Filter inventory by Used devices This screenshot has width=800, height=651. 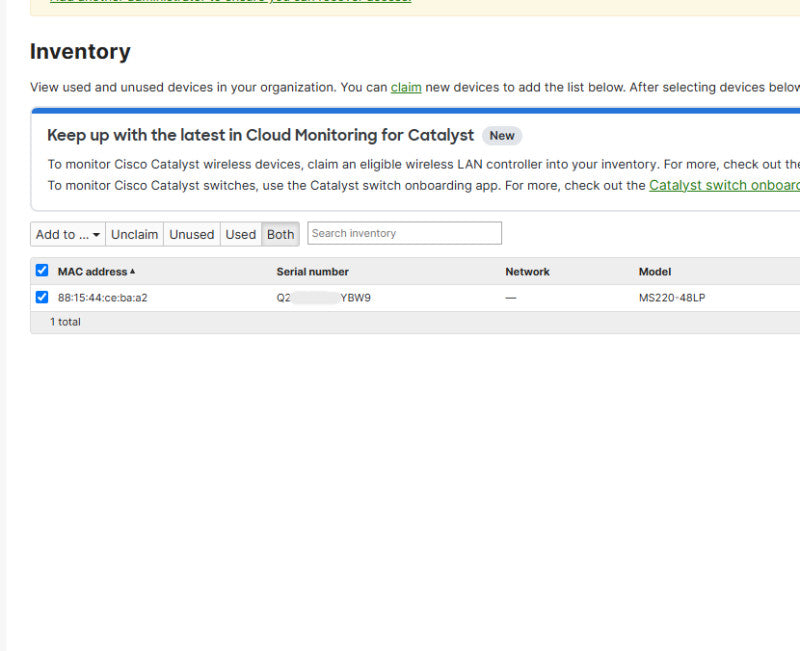tap(240, 234)
